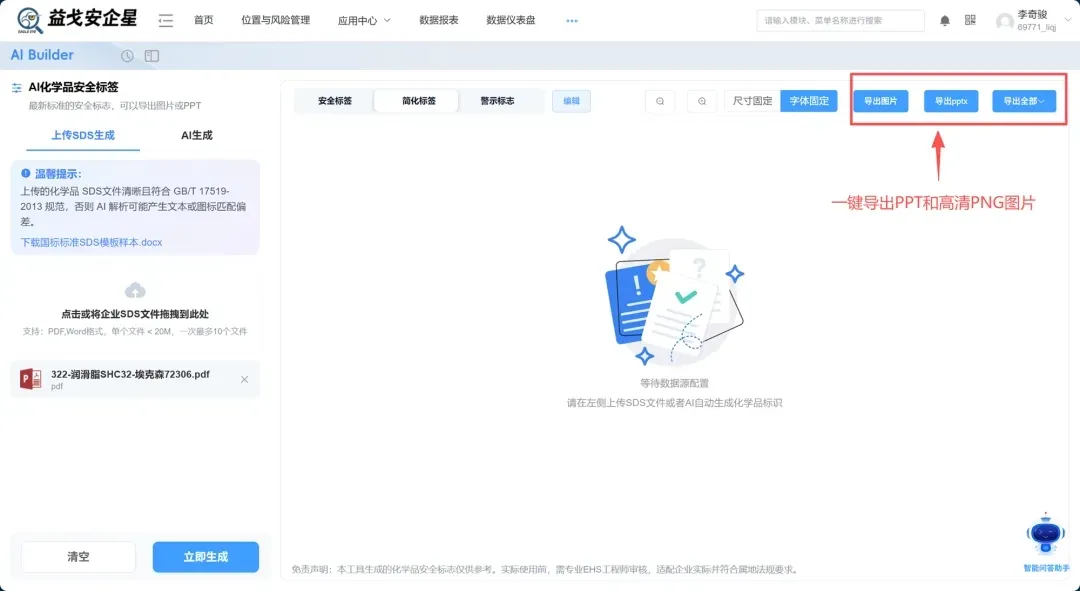Click the 导出pptx button
Image resolution: width=1080 pixels, height=591 pixels.
(x=951, y=101)
